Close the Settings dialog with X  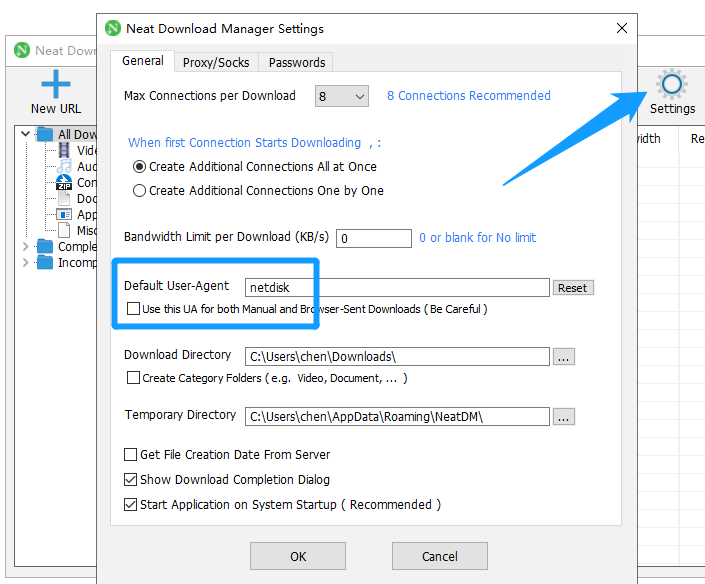pos(622,28)
